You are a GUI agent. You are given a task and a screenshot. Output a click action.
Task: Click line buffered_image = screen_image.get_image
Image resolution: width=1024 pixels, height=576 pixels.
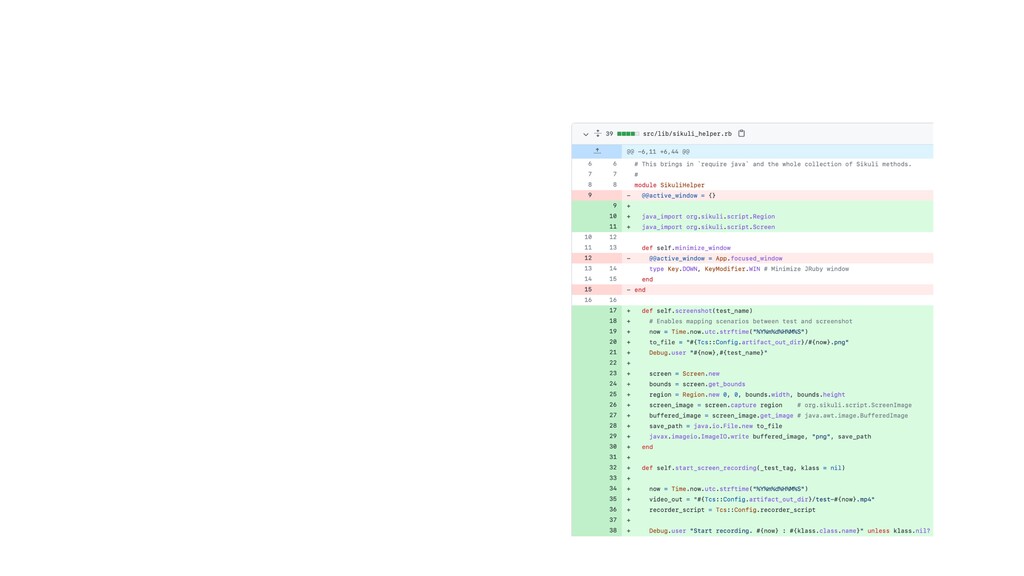click(778, 415)
